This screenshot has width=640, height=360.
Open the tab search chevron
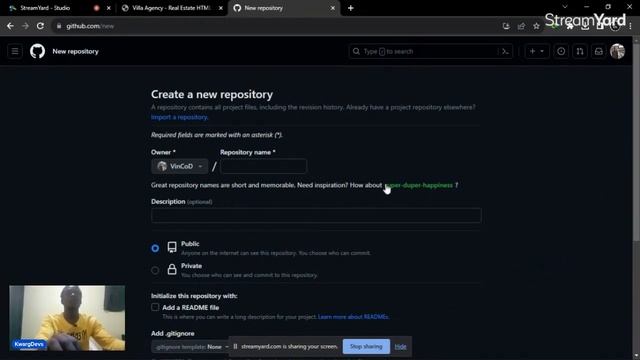[x=565, y=7]
